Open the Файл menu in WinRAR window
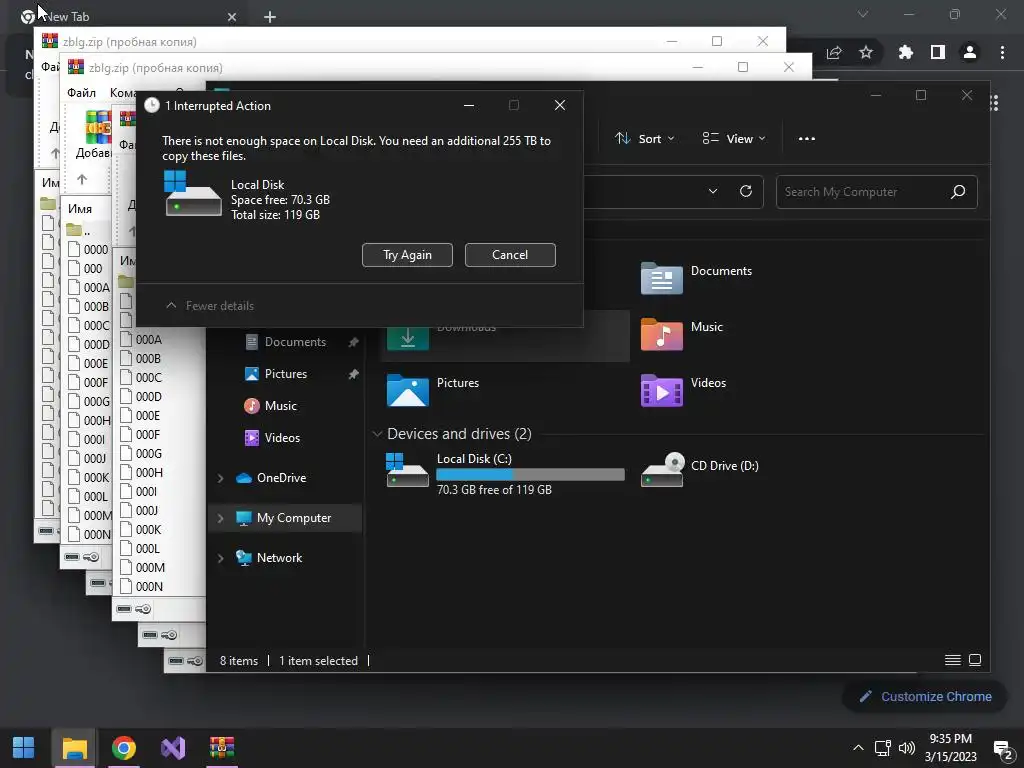Viewport: 1024px width, 768px height. pos(82,93)
